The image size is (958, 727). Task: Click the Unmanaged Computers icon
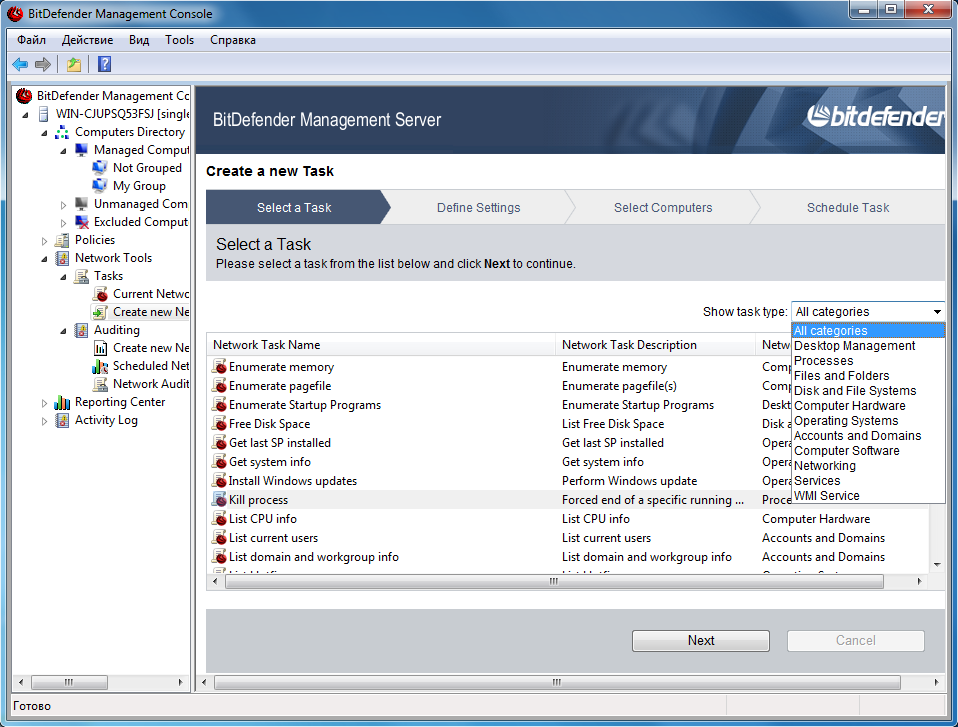click(81, 204)
